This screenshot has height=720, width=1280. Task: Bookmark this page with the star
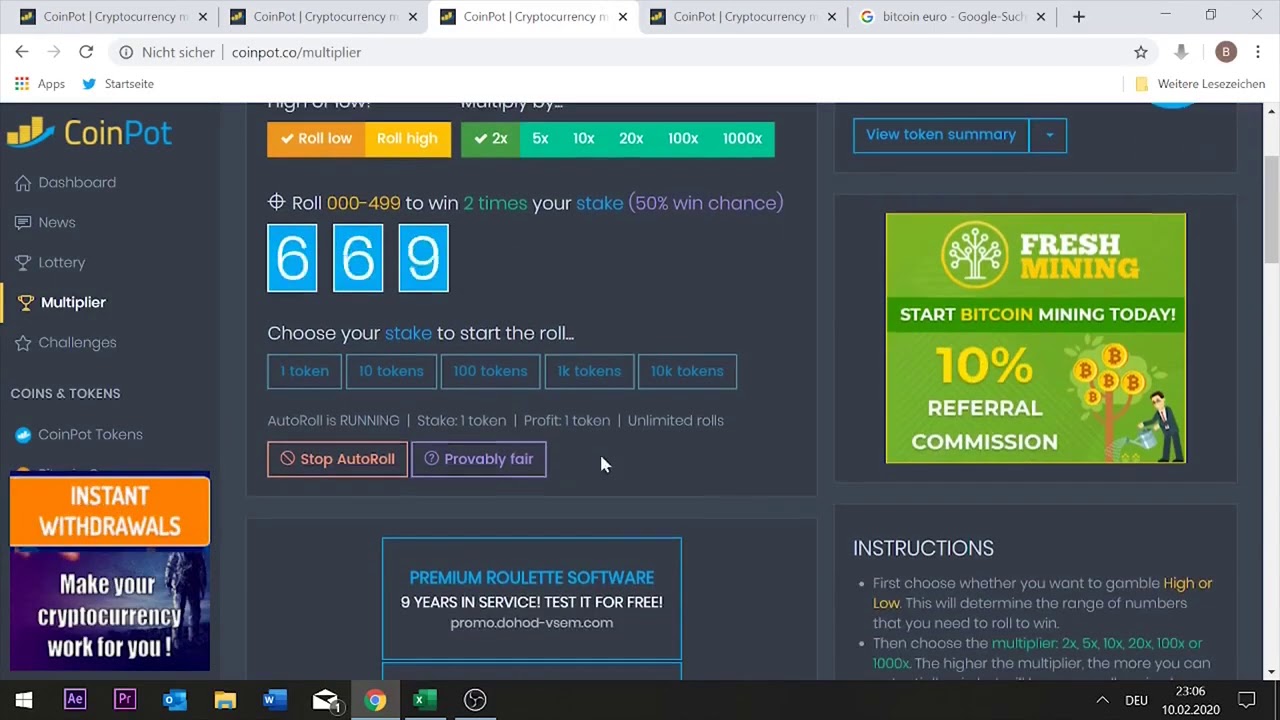[x=1141, y=52]
